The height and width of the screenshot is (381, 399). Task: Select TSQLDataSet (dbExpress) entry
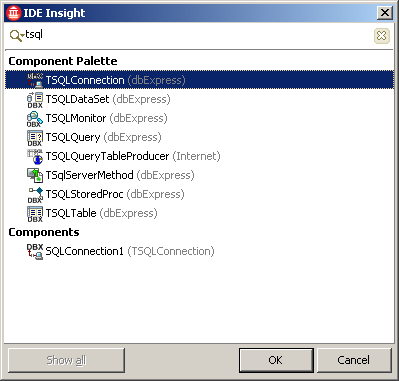(x=199, y=99)
